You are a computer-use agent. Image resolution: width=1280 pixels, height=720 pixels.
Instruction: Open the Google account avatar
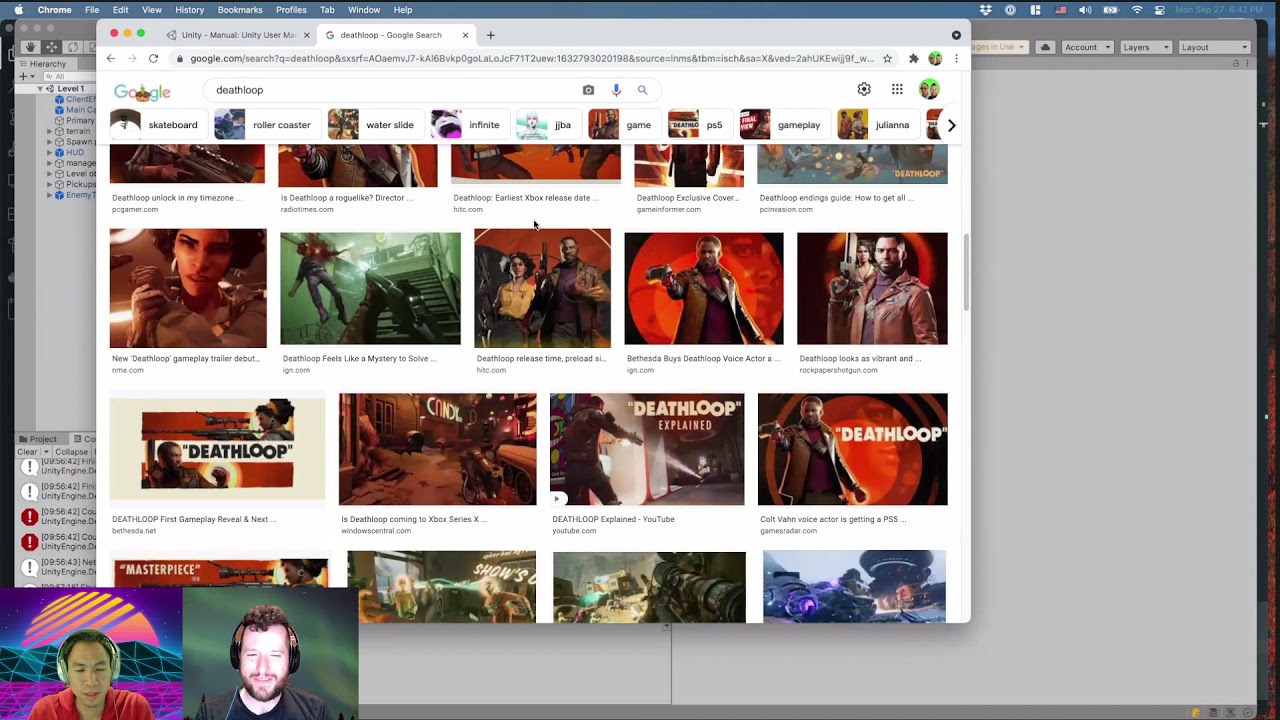click(x=929, y=90)
